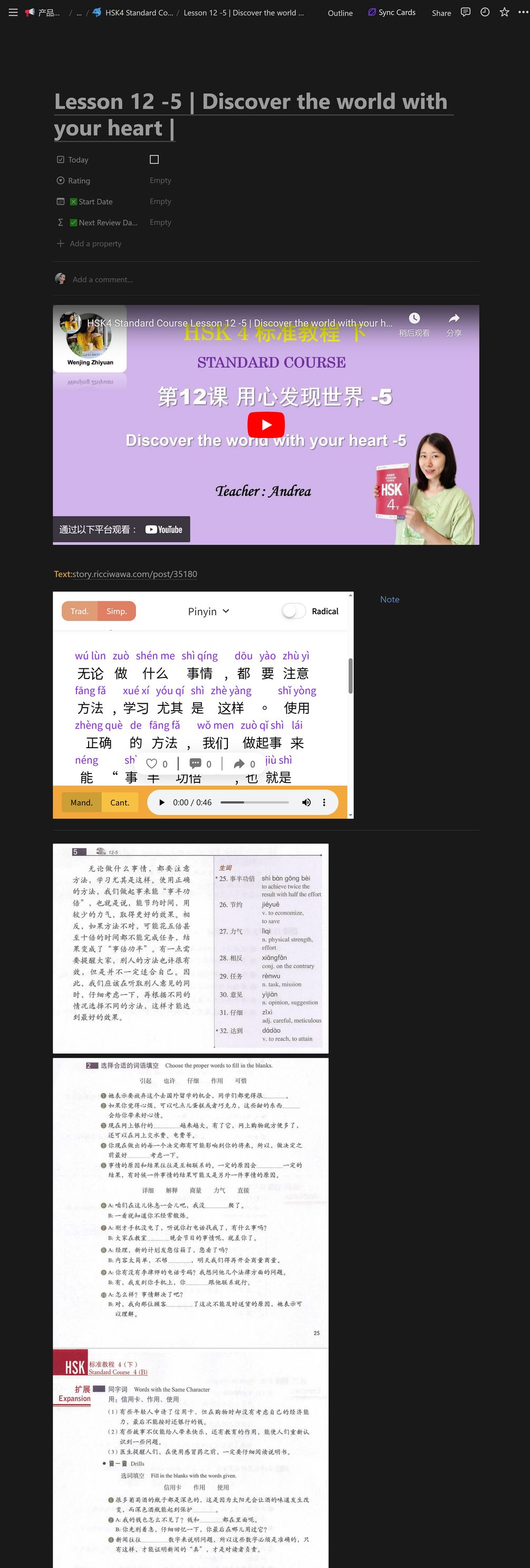
Task: Play the embedded YouTube video
Action: 266,424
